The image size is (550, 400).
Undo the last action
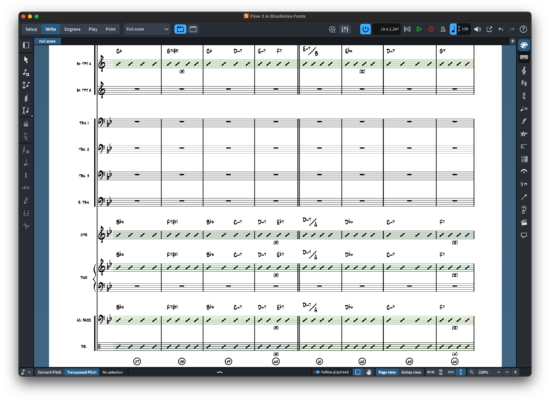coord(501,29)
